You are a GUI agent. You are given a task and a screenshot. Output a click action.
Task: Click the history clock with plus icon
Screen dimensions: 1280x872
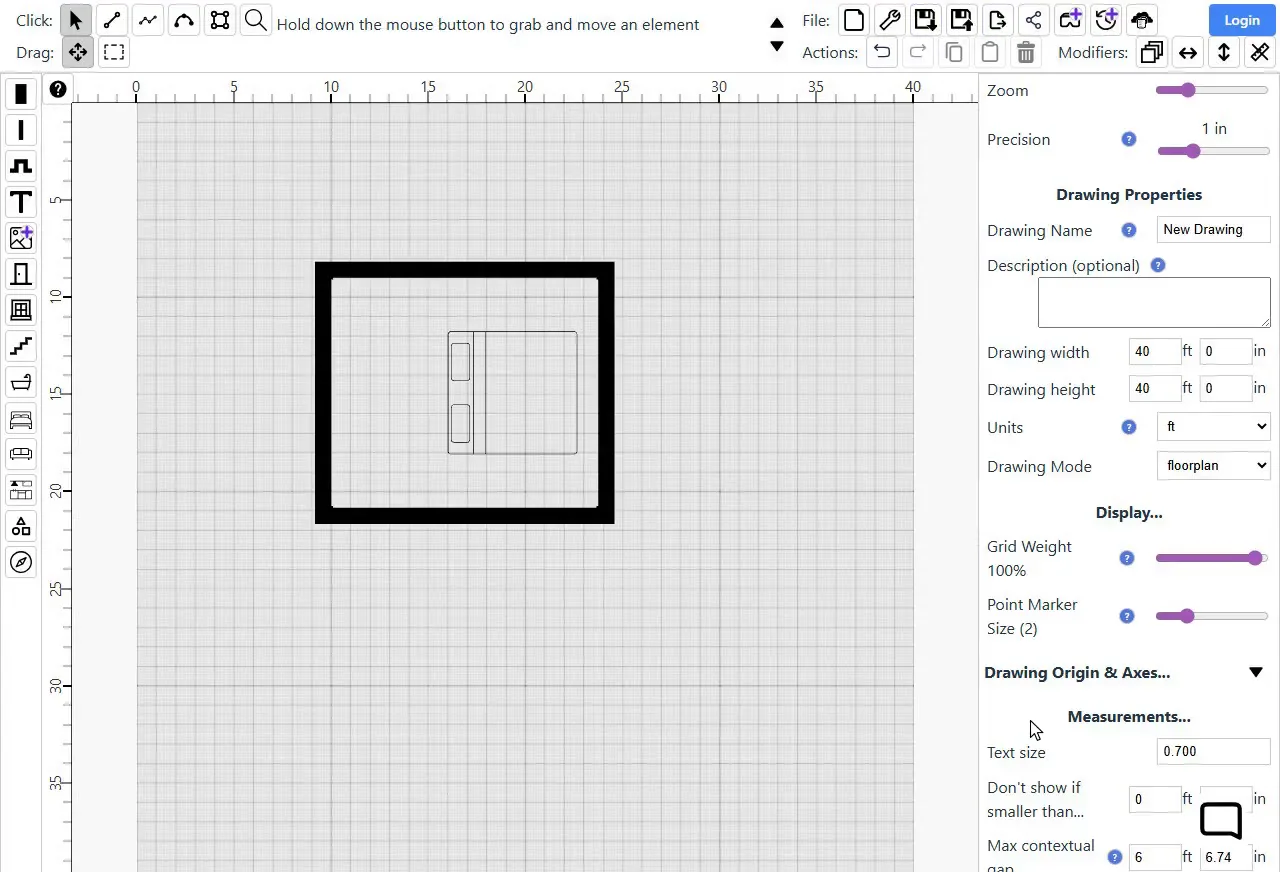pyautogui.click(x=1105, y=20)
